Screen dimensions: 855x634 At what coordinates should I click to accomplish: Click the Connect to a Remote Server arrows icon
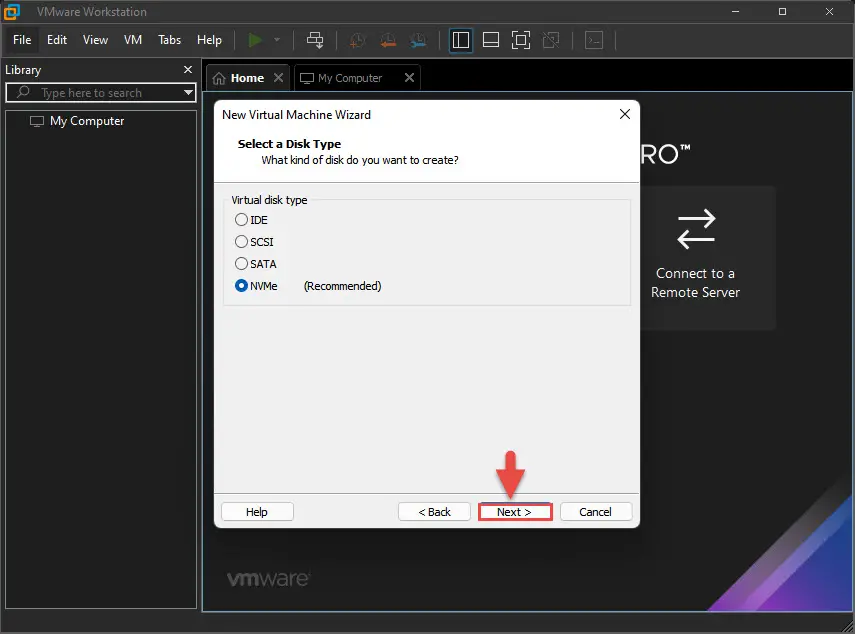tap(696, 229)
